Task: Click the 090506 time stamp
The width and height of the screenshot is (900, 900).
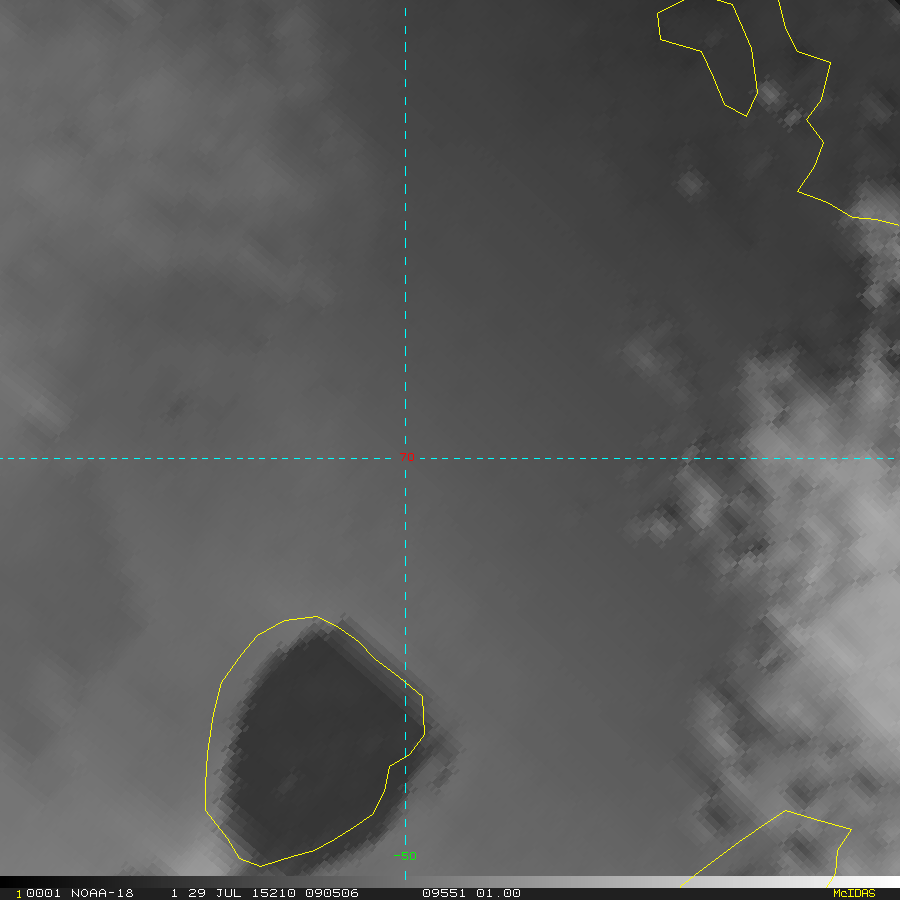Action: [x=332, y=893]
